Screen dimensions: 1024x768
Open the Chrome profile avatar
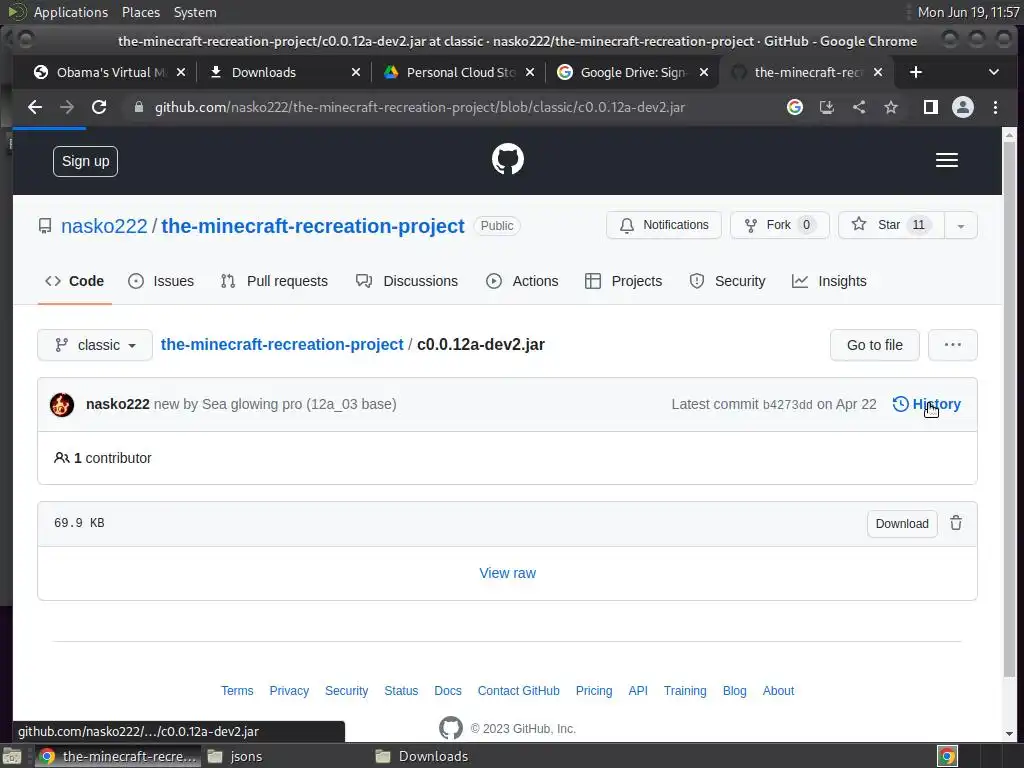click(x=963, y=107)
